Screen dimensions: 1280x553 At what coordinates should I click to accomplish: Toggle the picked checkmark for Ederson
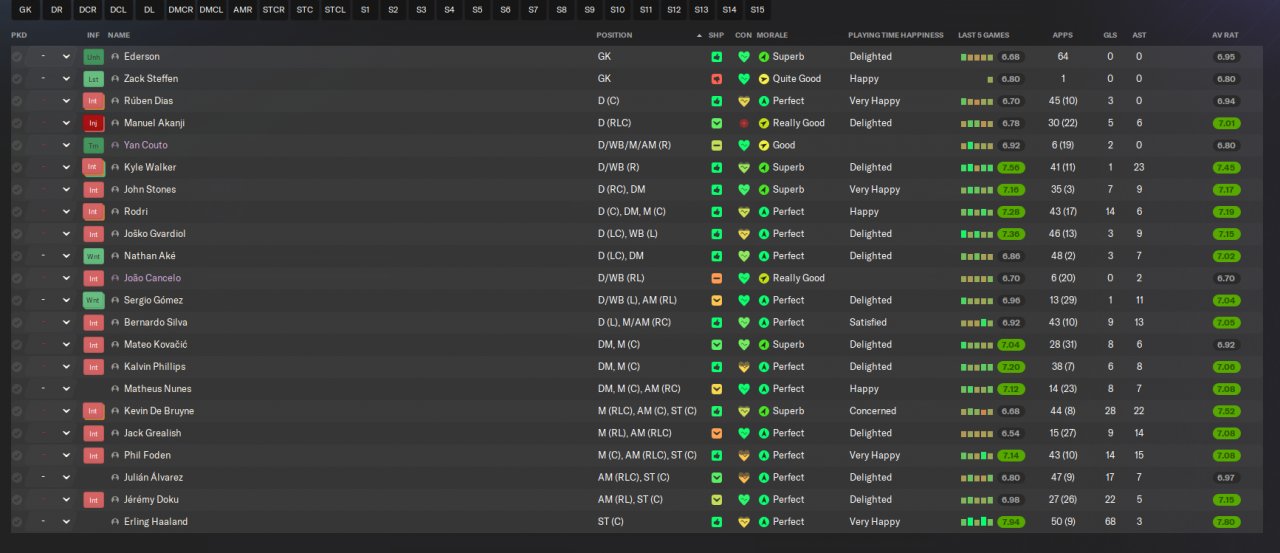tap(16, 57)
